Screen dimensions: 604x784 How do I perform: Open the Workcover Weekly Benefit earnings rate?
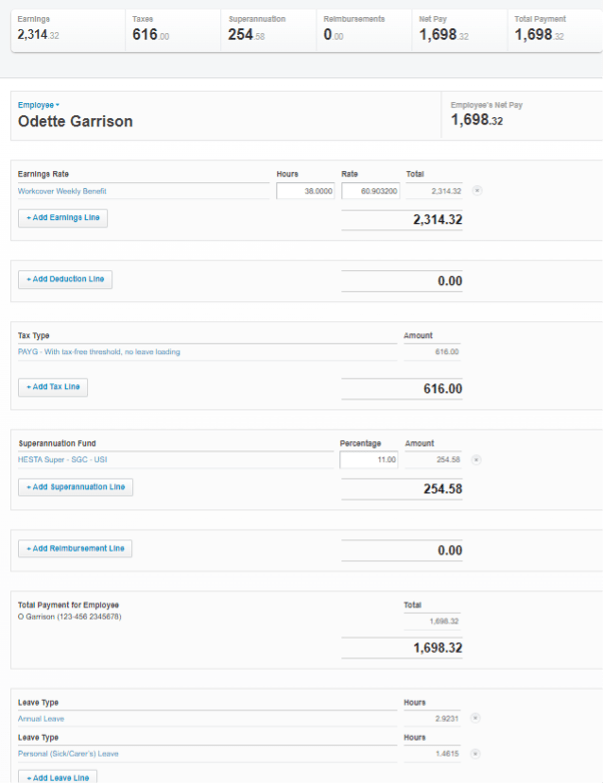point(62,191)
